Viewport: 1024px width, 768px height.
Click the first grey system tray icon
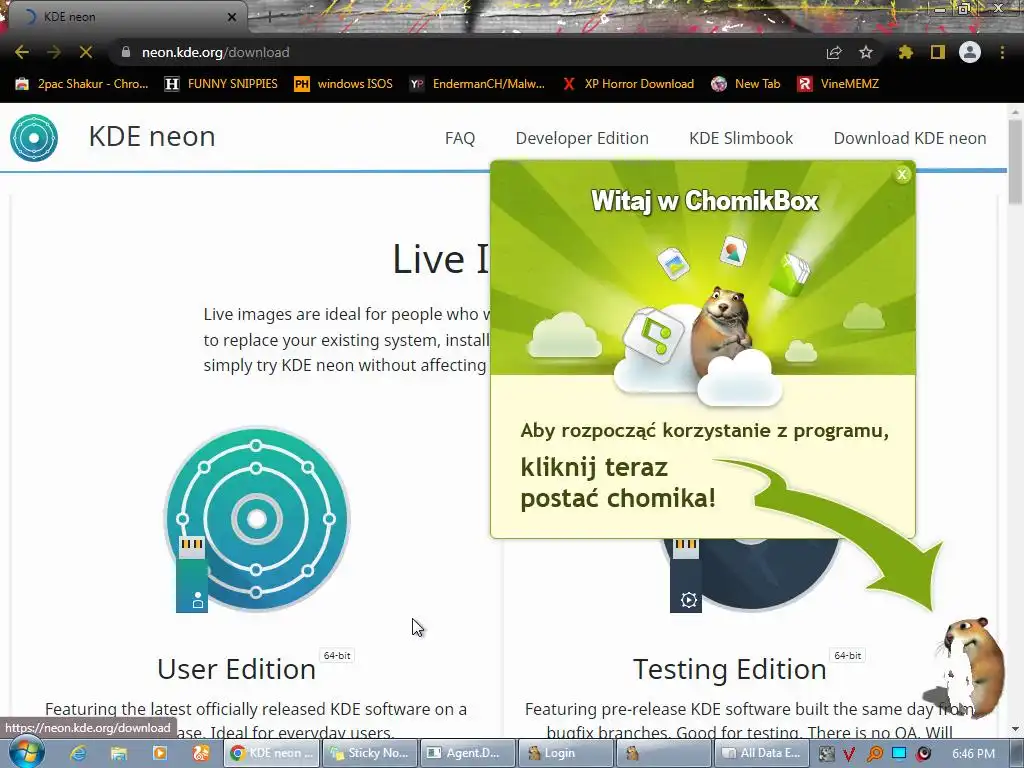(826, 754)
